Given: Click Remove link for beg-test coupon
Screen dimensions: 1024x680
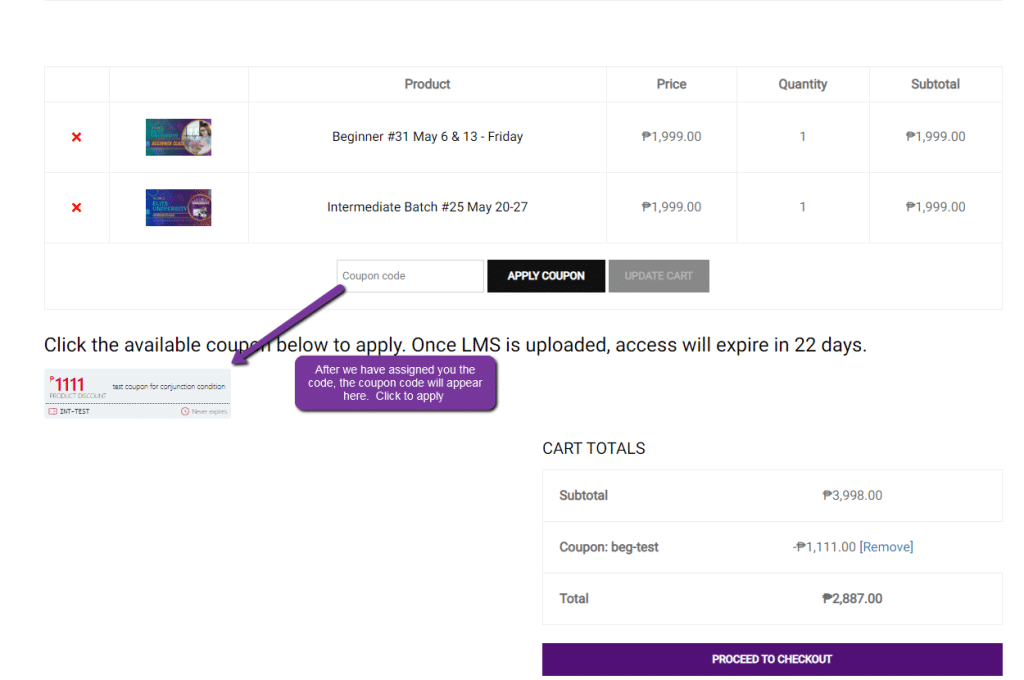Looking at the screenshot, I should 887,547.
